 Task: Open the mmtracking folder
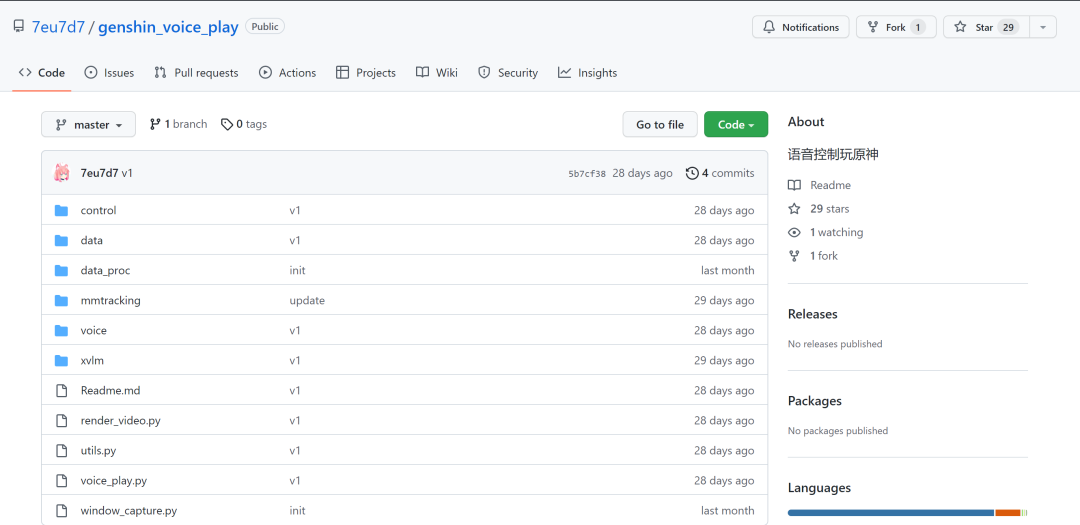click(x=111, y=300)
